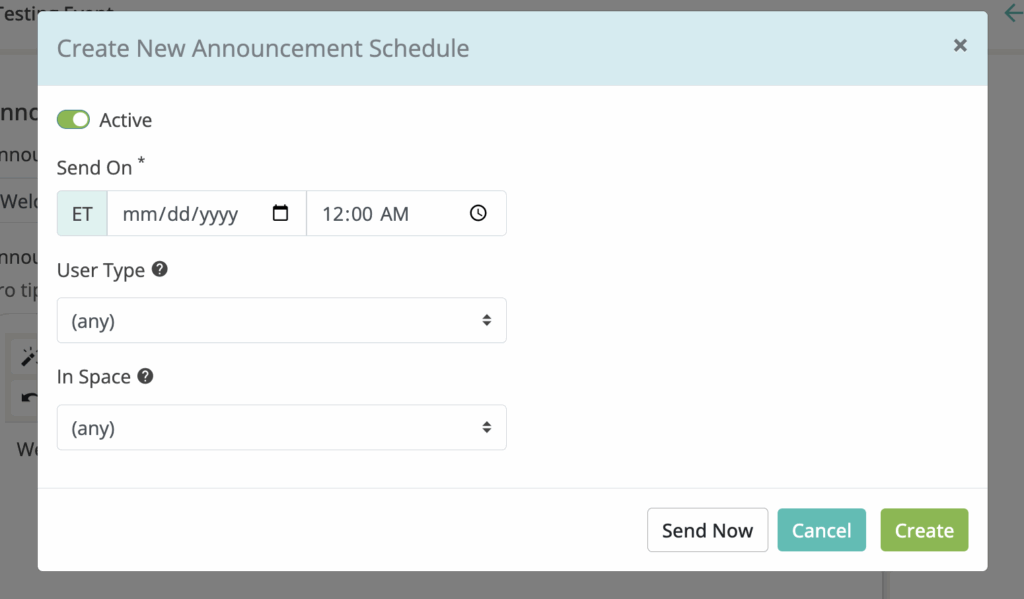Click the green Create button
This screenshot has height=599, width=1024.
point(924,530)
